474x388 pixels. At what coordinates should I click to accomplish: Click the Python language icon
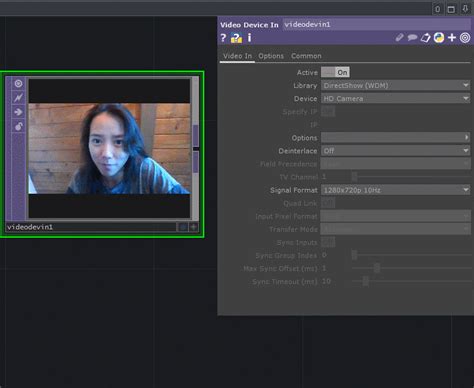pos(439,38)
